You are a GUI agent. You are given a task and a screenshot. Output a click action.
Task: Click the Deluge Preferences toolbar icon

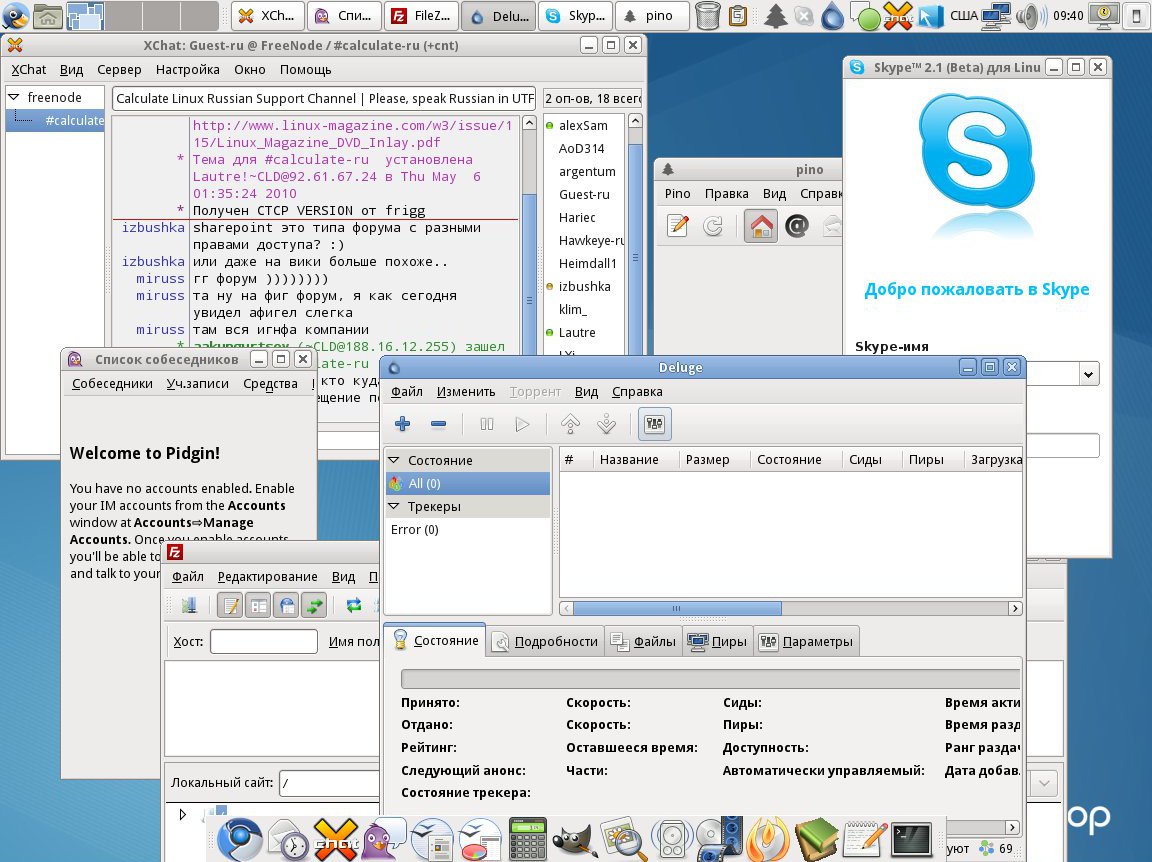655,424
